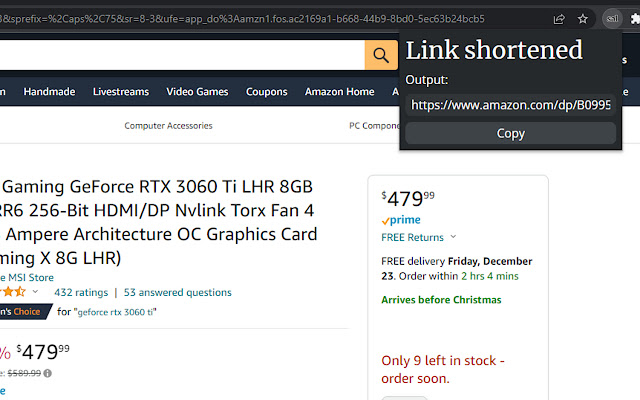
Task: Open the Coupons nav item
Action: coord(267,92)
